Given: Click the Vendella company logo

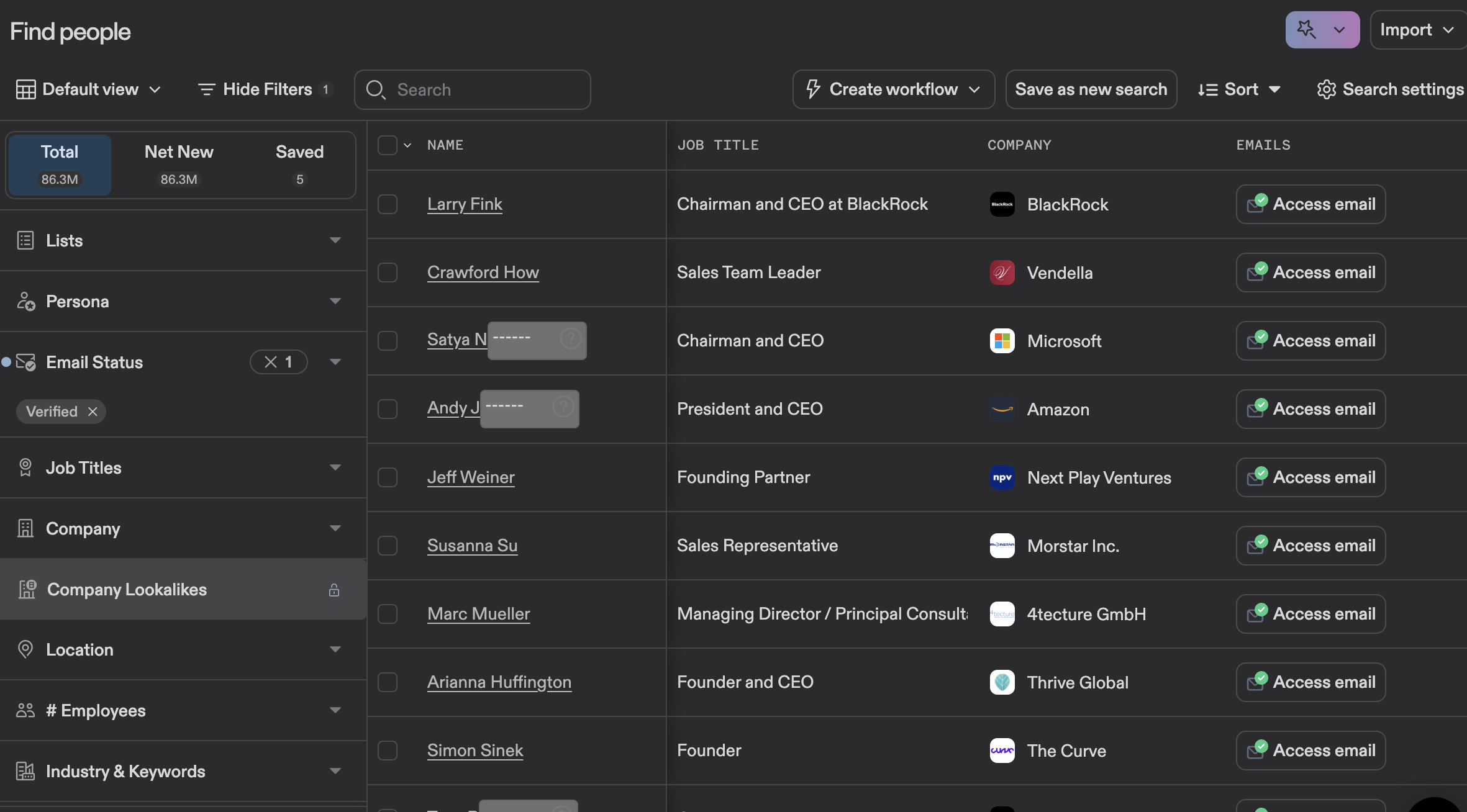Looking at the screenshot, I should (1002, 273).
